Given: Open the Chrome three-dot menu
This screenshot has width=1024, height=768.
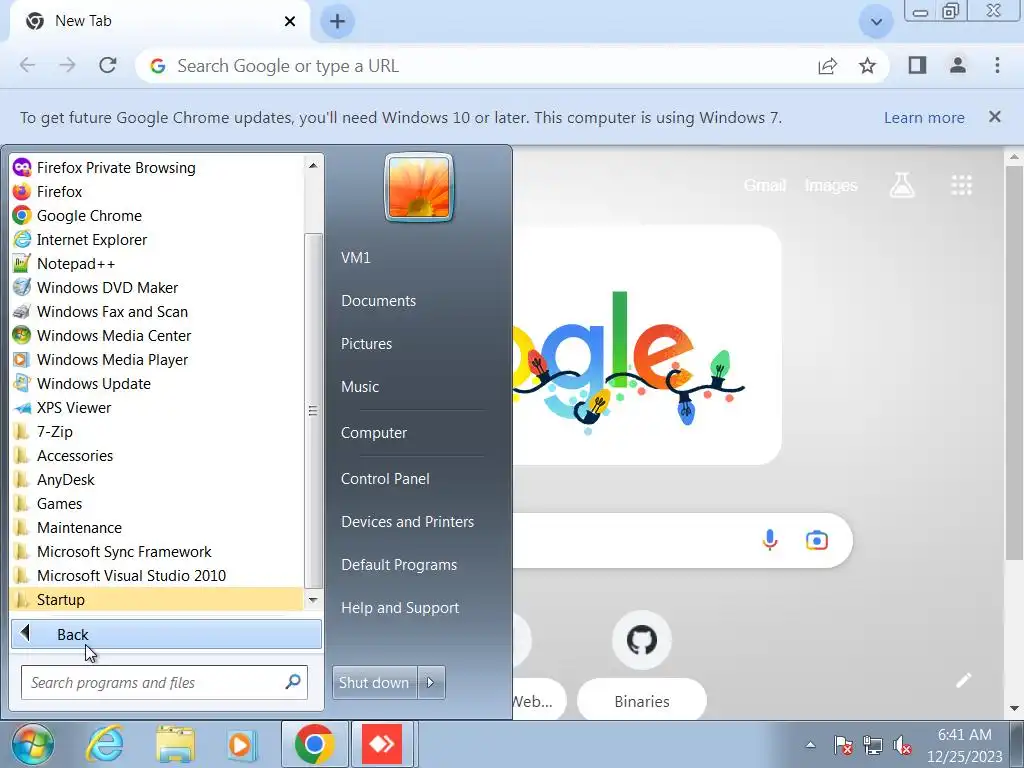Looking at the screenshot, I should tap(997, 65).
